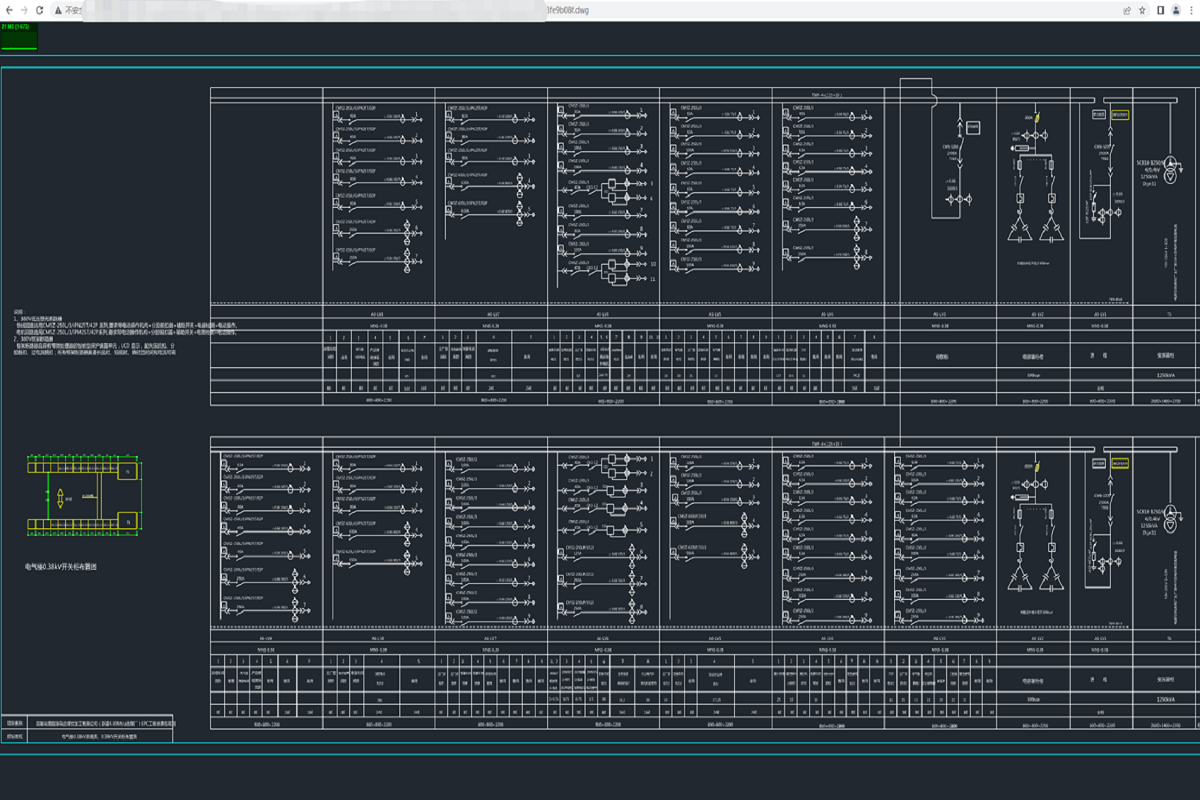Click the yellow double-headed arrow in layout plan
This screenshot has height=800, width=1200.
pyautogui.click(x=59, y=496)
